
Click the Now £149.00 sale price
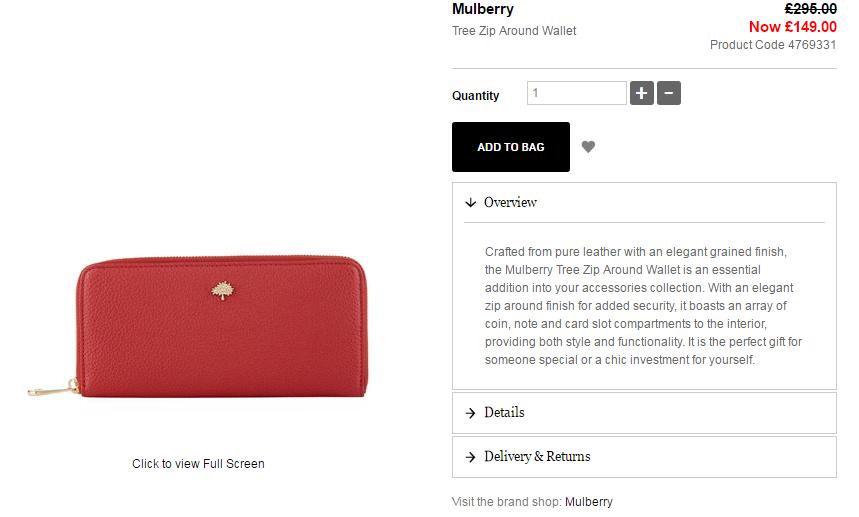click(x=793, y=27)
